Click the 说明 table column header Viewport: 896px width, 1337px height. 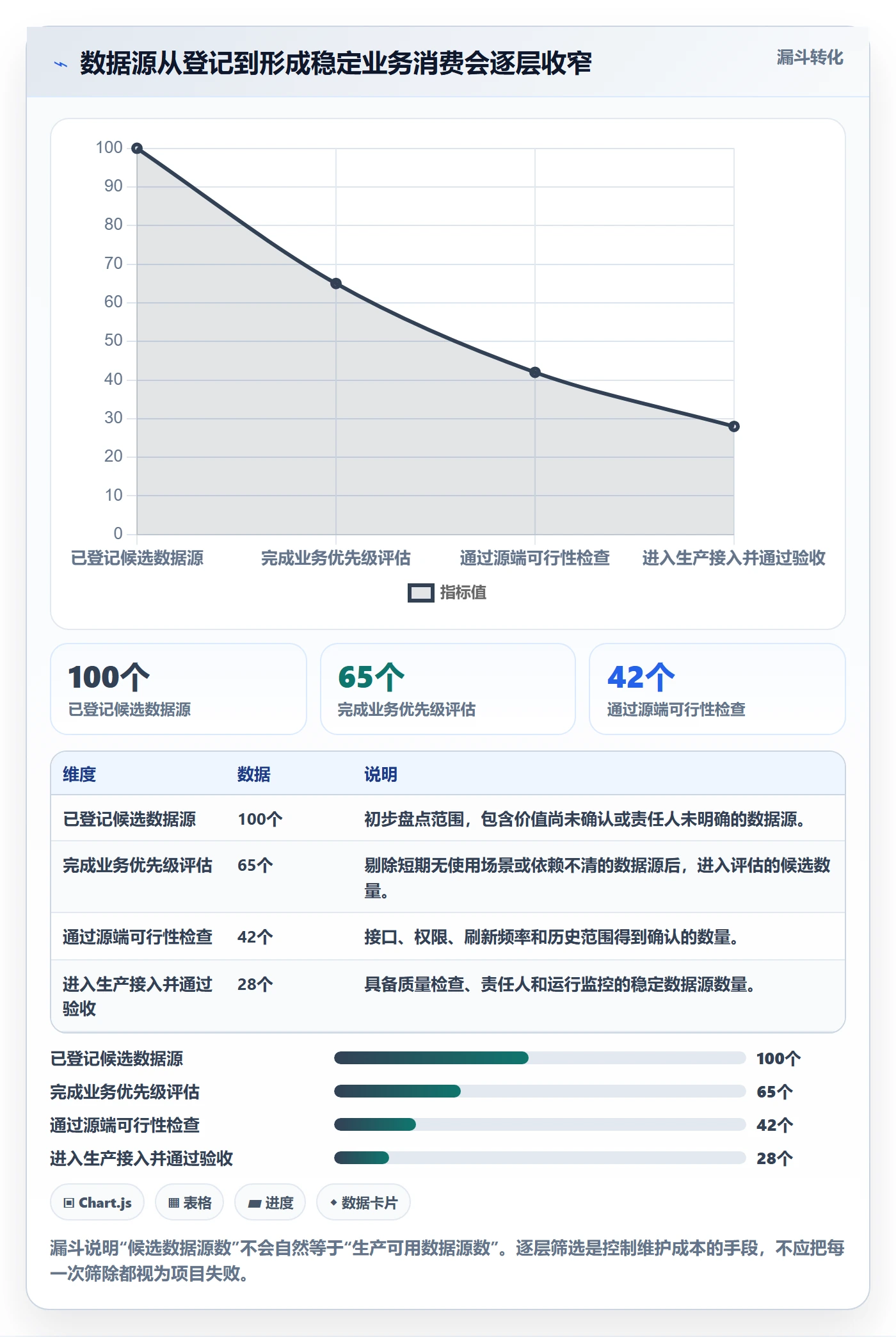pyautogui.click(x=381, y=774)
